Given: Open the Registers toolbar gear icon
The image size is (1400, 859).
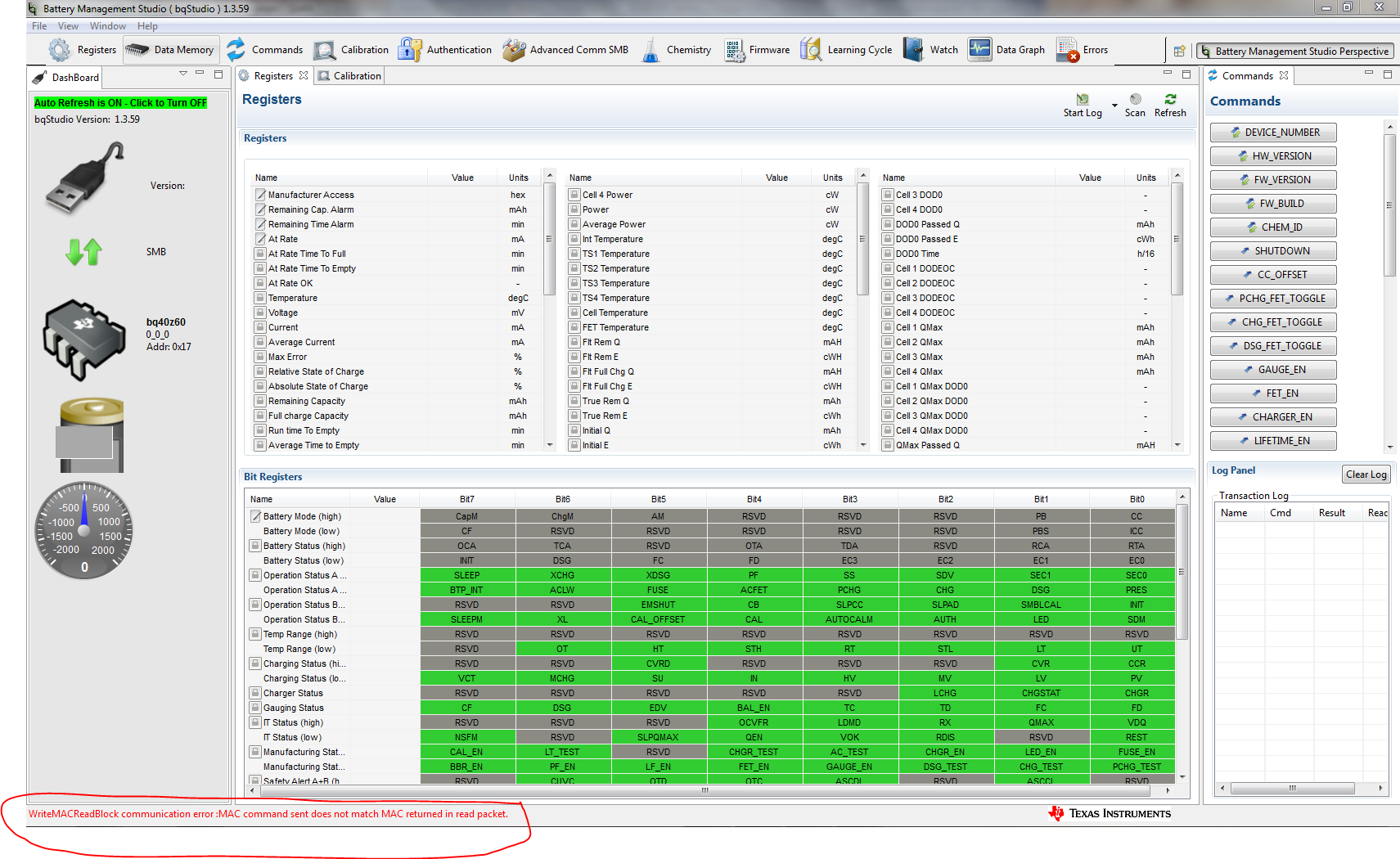Looking at the screenshot, I should coord(59,50).
